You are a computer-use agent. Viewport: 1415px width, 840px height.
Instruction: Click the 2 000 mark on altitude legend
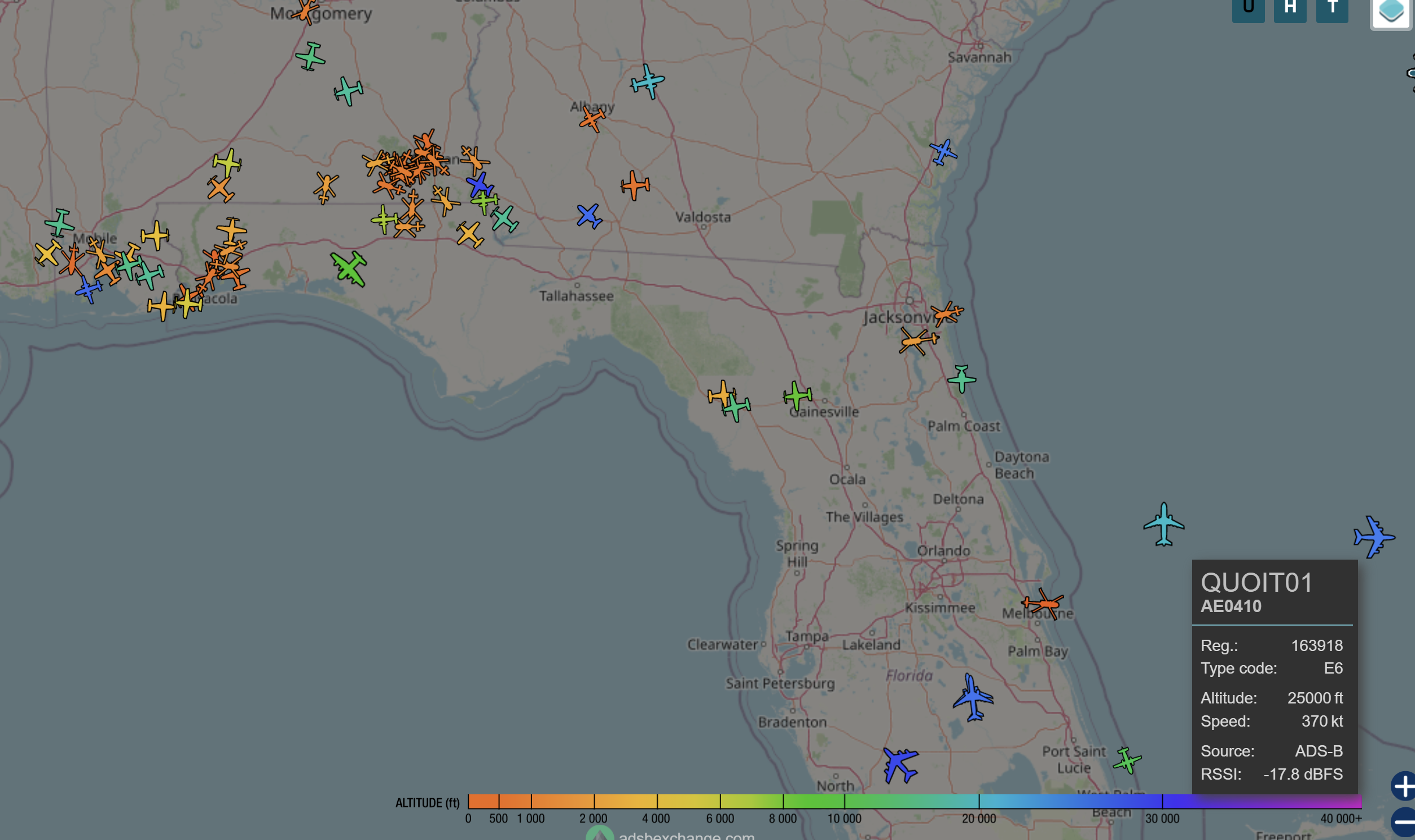coord(593,819)
